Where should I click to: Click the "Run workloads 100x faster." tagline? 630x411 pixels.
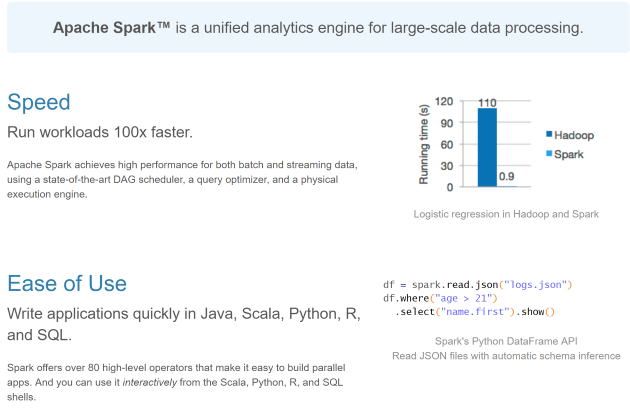100,132
